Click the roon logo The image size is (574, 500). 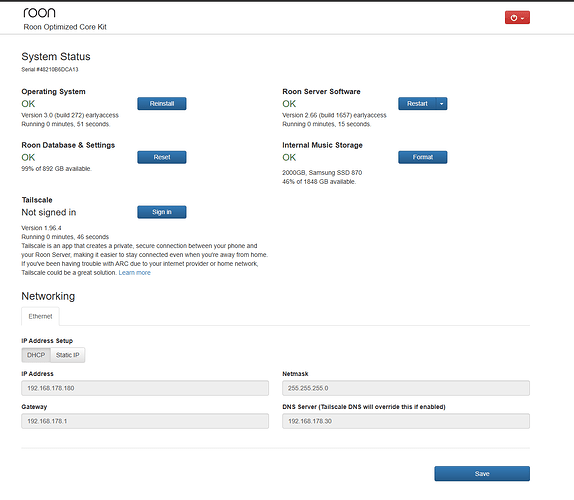click(39, 13)
